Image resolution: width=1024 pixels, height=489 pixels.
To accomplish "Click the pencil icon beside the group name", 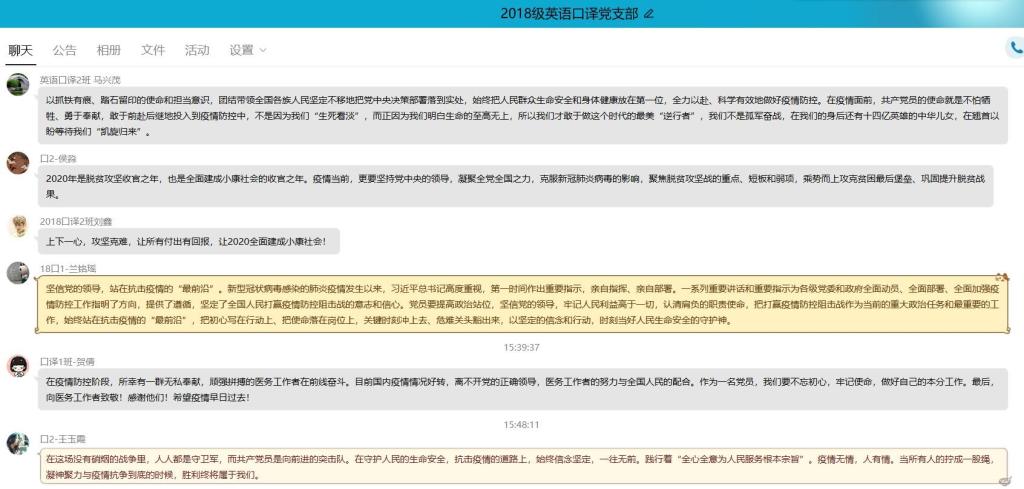I will (x=649, y=13).
